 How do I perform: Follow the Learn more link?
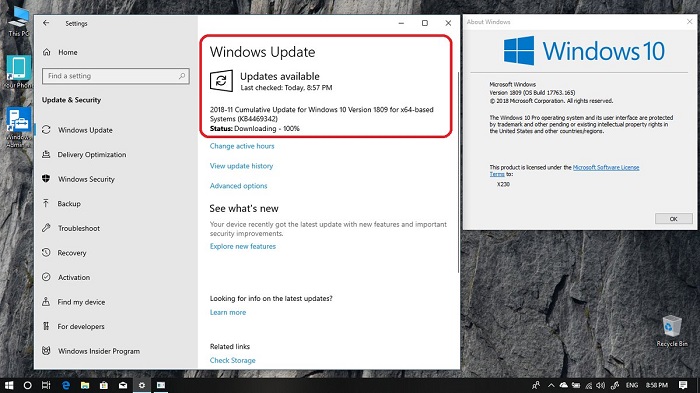click(228, 312)
